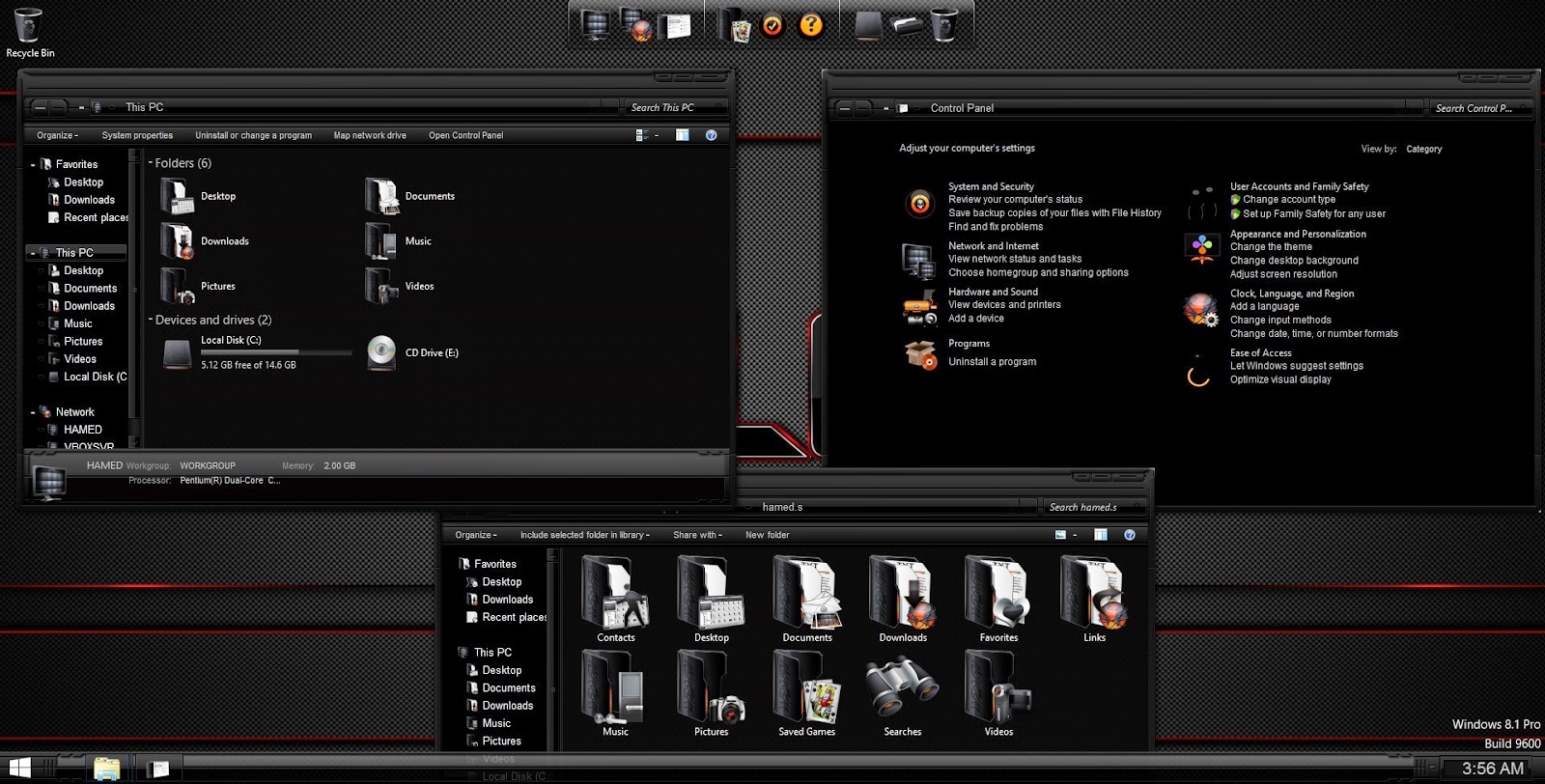Click System properties in This PC toolbar
1545x784 pixels.
(137, 135)
